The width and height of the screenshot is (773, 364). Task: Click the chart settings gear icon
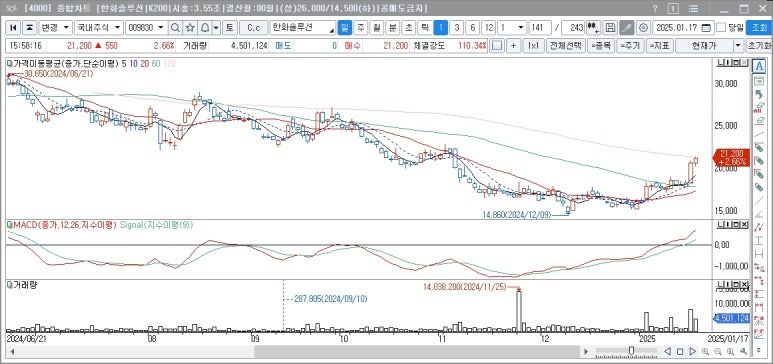pyautogui.click(x=642, y=28)
